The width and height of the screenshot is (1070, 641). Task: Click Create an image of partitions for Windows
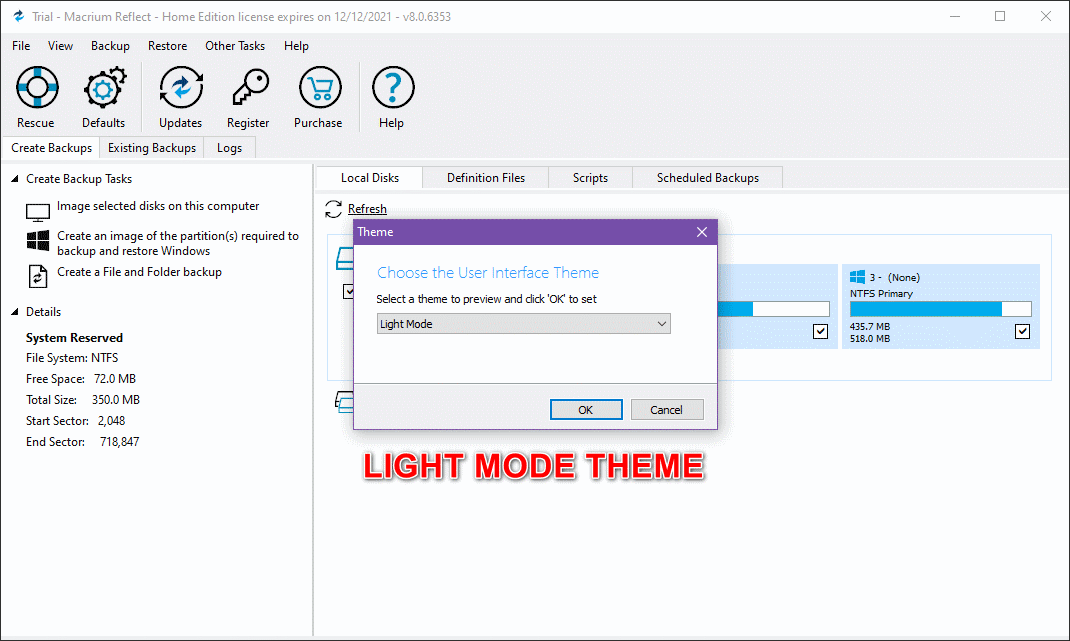[x=177, y=243]
